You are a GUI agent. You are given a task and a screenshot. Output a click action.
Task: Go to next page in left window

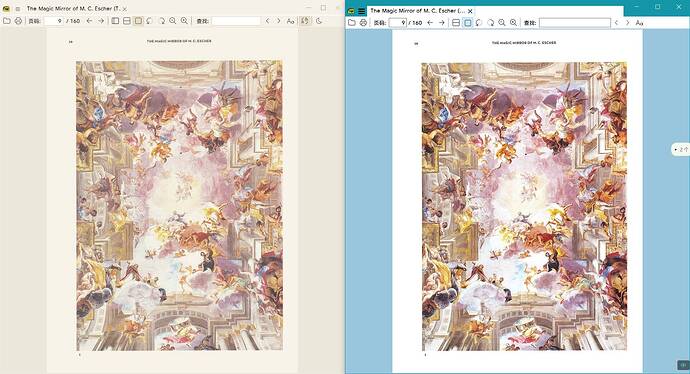point(101,21)
